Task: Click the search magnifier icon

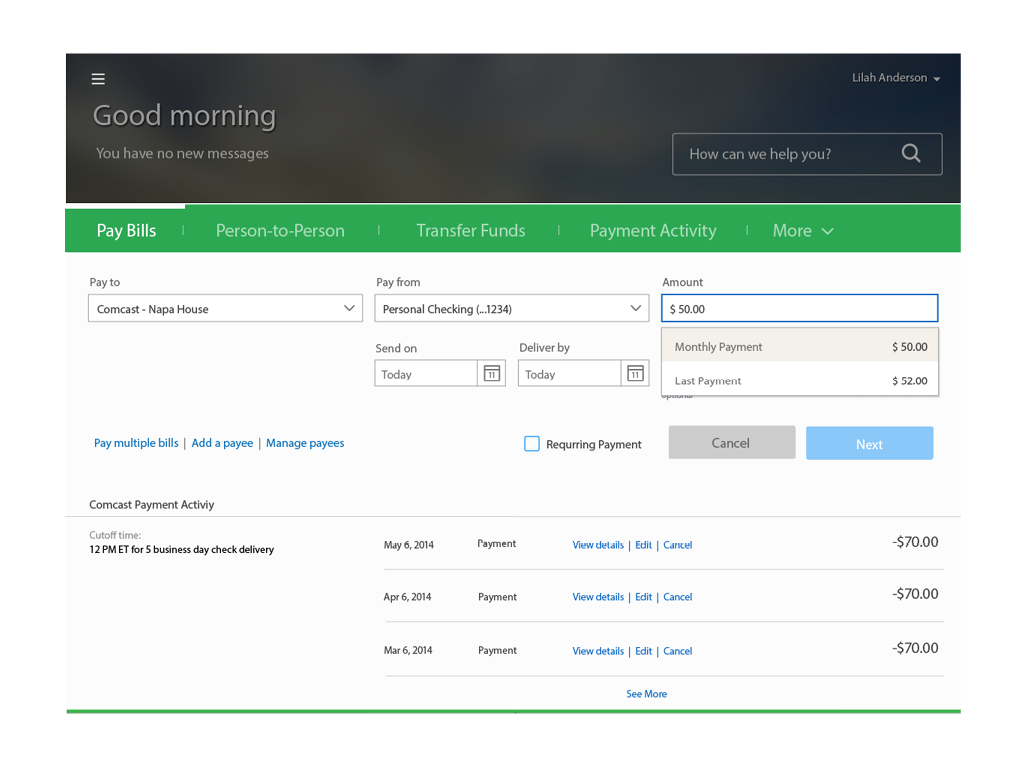Action: pyautogui.click(x=911, y=153)
